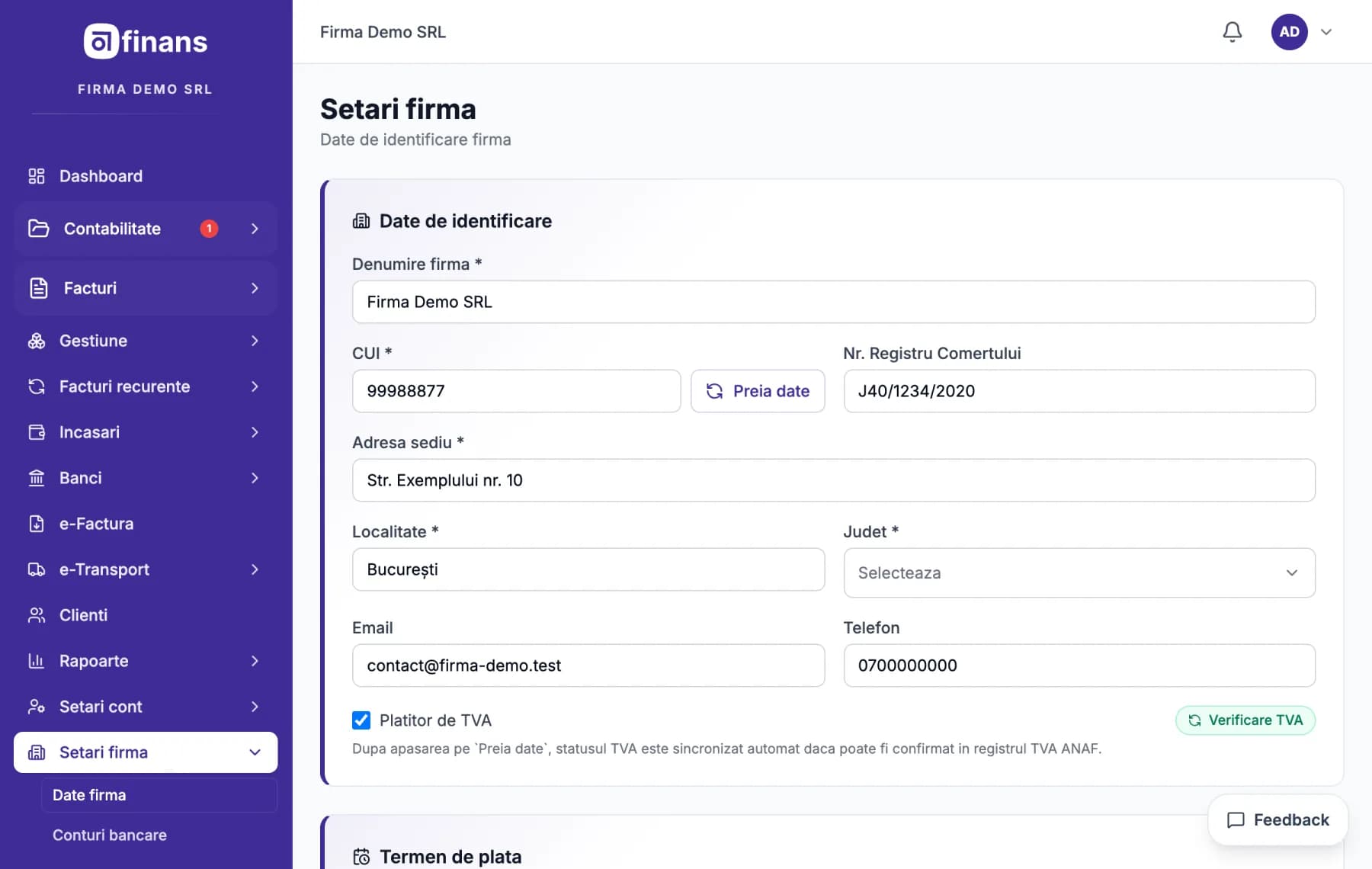This screenshot has width=1372, height=869.
Task: Select the Conturi bancare submenu item
Action: tap(159, 835)
